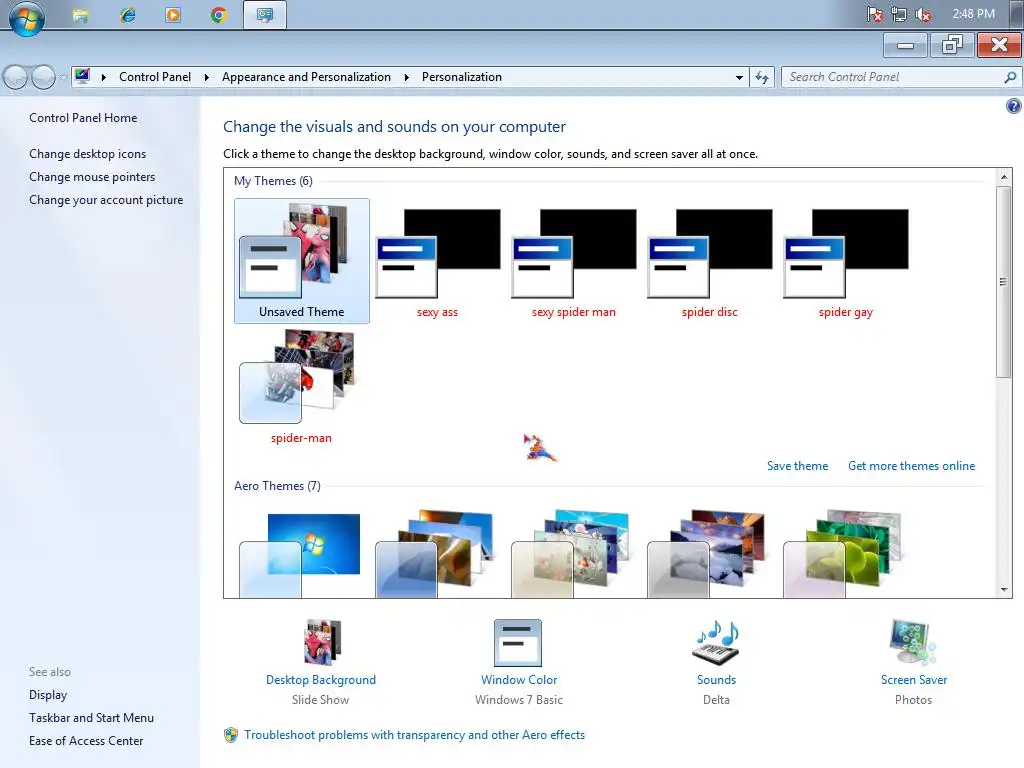1024x768 pixels.
Task: Select the Unsaved Theme thumbnail
Action: click(x=302, y=261)
